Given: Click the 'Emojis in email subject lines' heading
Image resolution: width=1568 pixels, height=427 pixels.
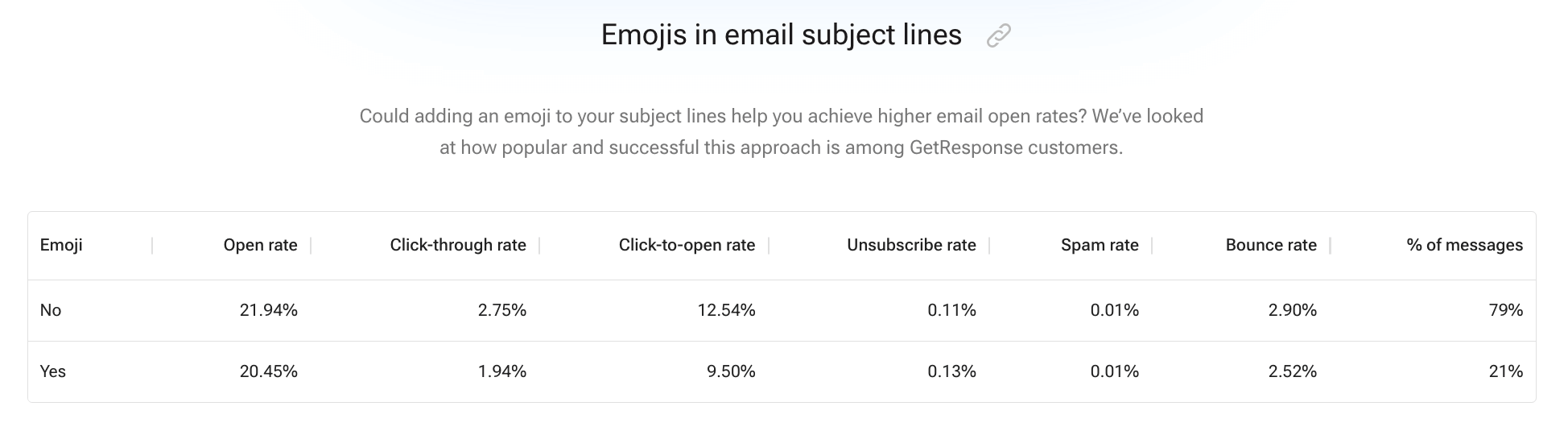Looking at the screenshot, I should (x=781, y=35).
